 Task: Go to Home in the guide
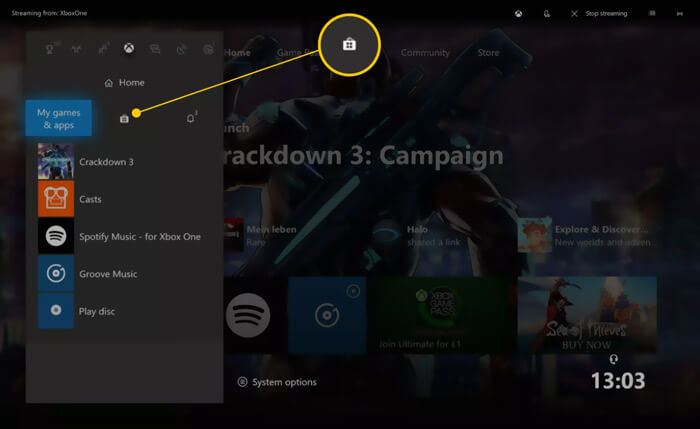(x=125, y=83)
